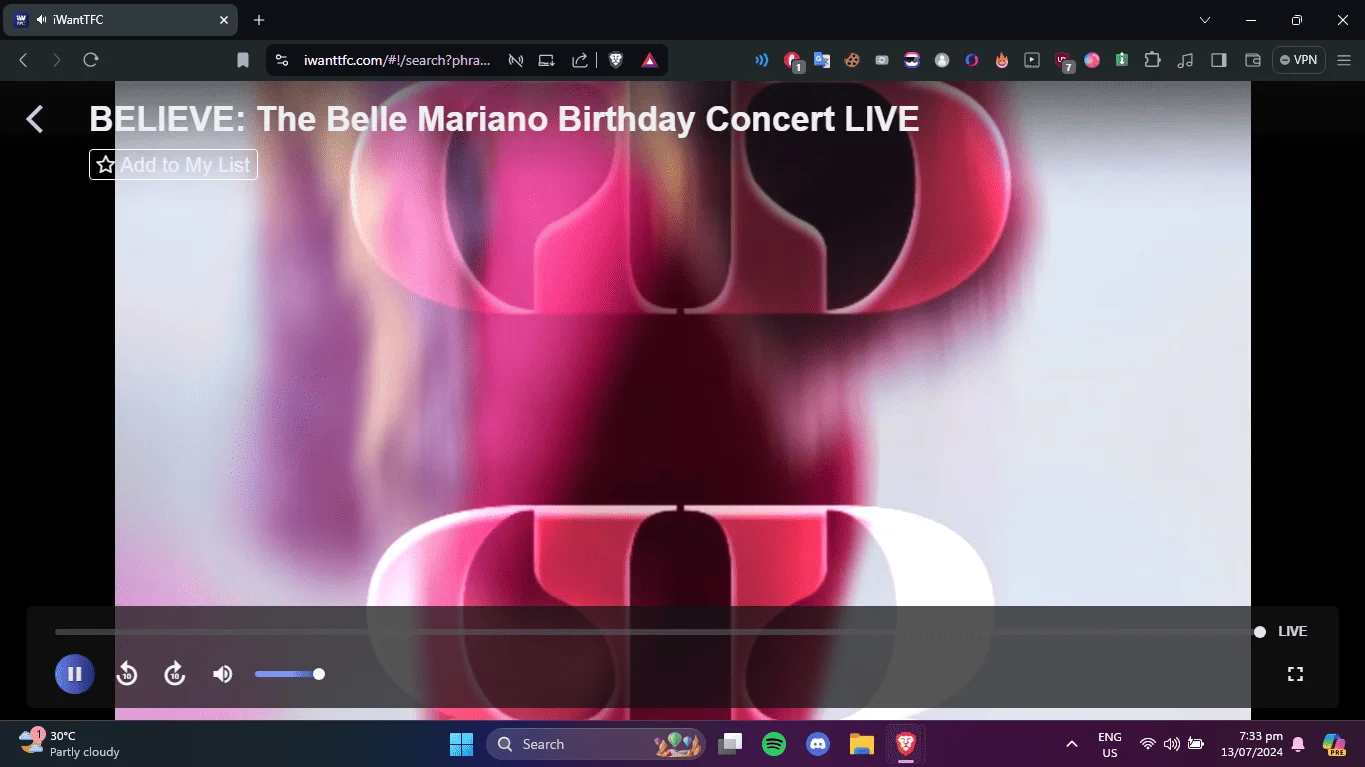Toggle the Brave sidebar panel

tap(1218, 60)
